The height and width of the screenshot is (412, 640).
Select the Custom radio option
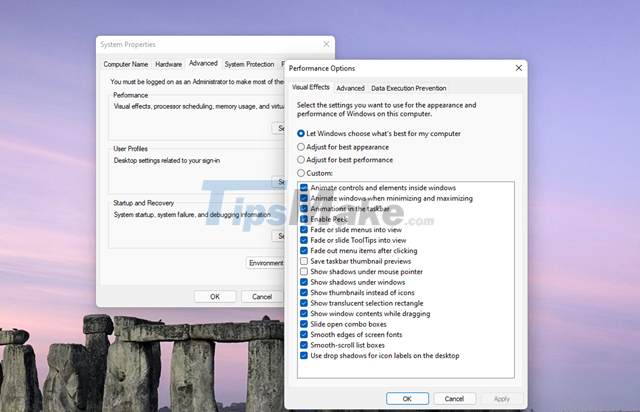301,173
